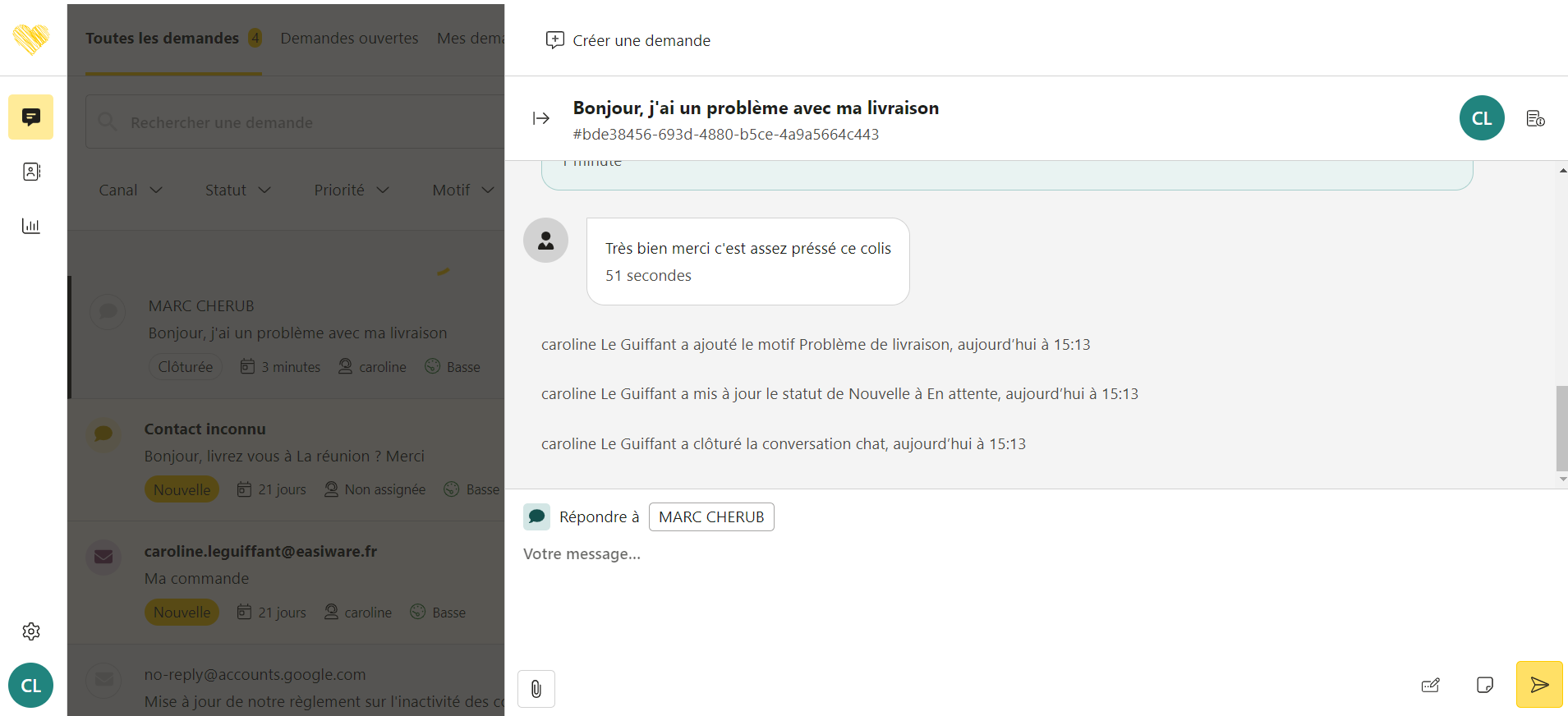Click Créer une demande button
1568x716 pixels.
tap(628, 40)
